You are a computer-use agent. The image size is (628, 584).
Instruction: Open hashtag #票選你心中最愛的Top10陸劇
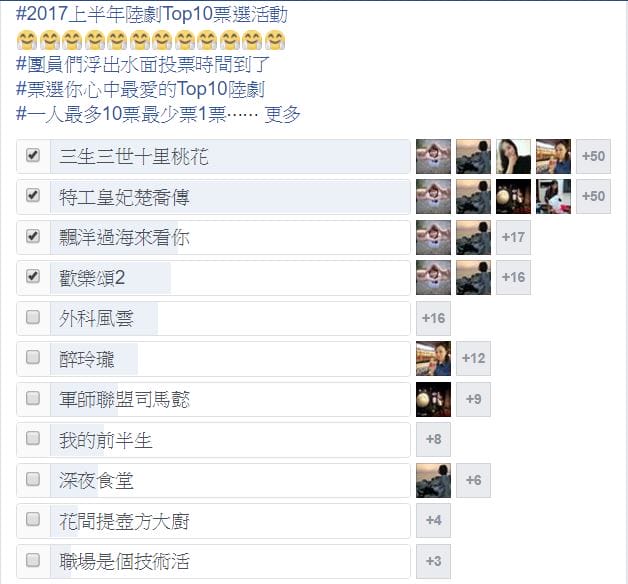[x=140, y=89]
